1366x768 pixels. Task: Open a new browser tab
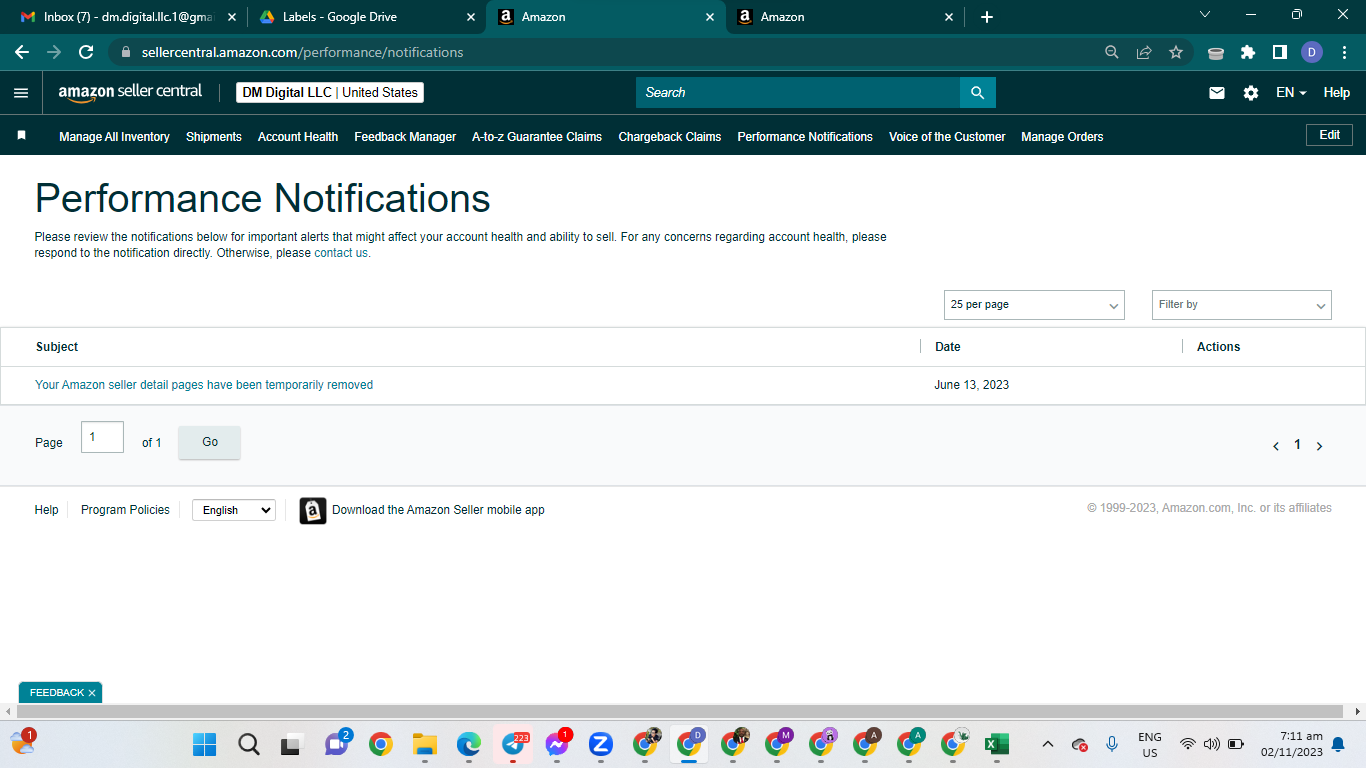point(987,17)
